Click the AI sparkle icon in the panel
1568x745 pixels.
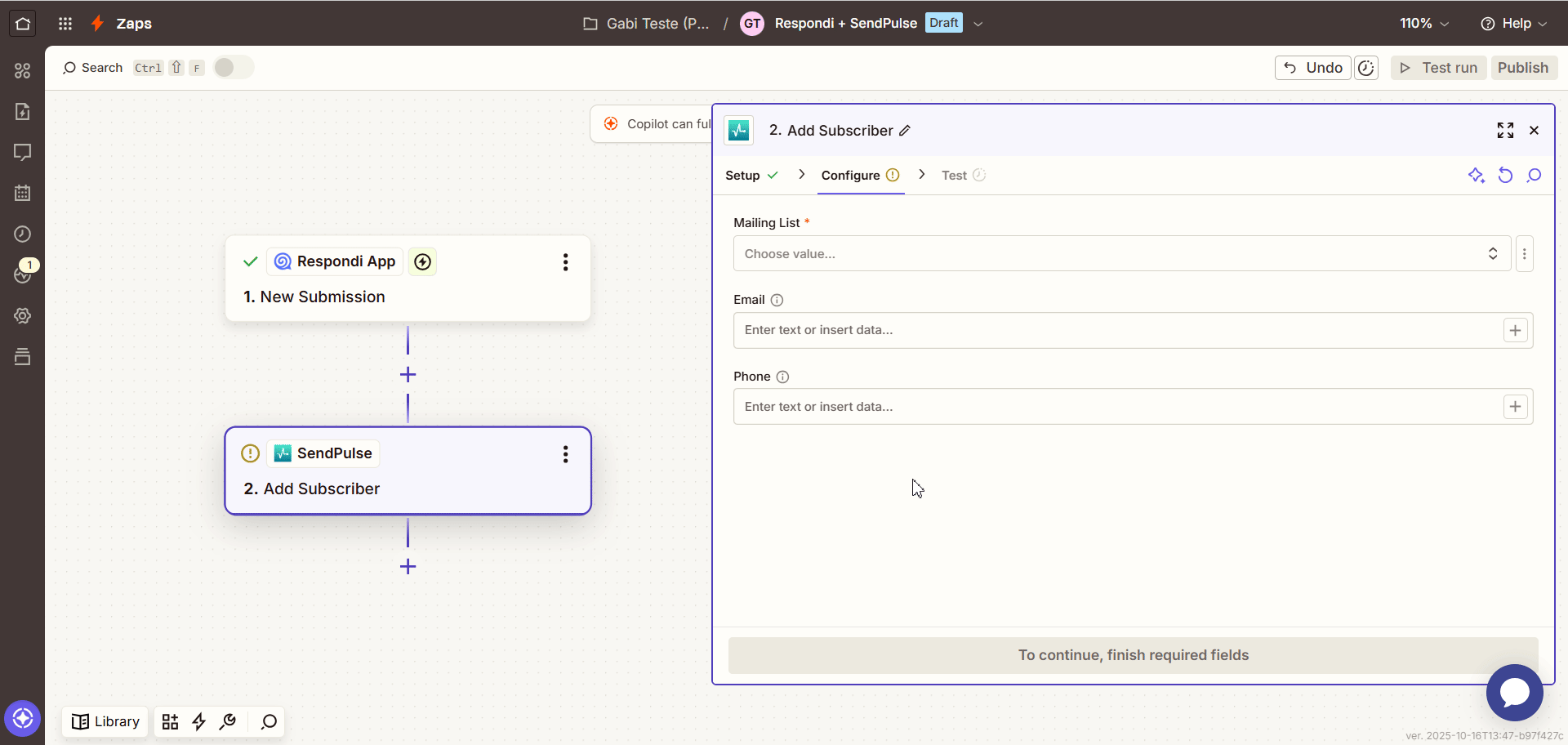tap(1477, 176)
